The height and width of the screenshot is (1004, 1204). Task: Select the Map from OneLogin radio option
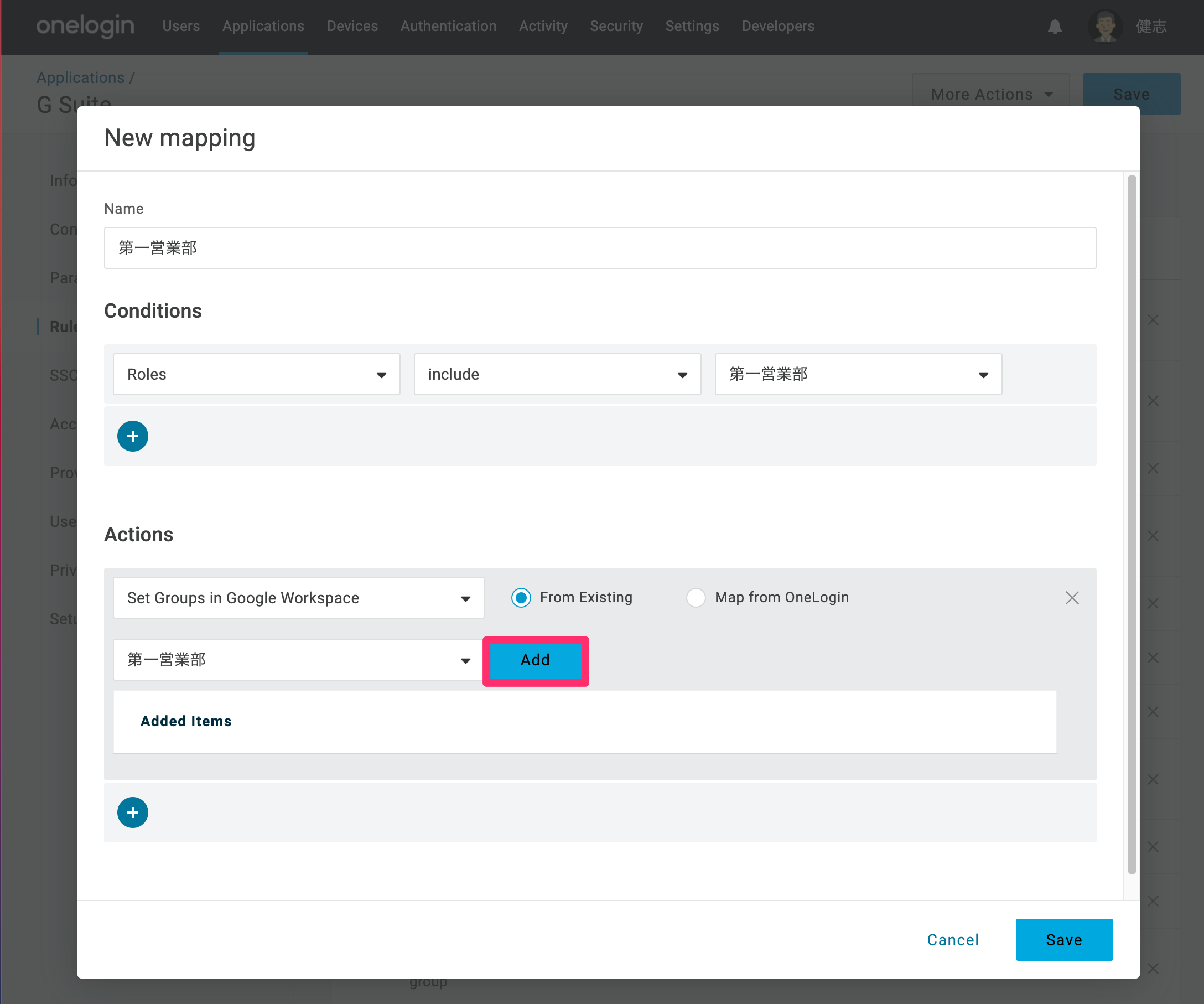(x=696, y=597)
